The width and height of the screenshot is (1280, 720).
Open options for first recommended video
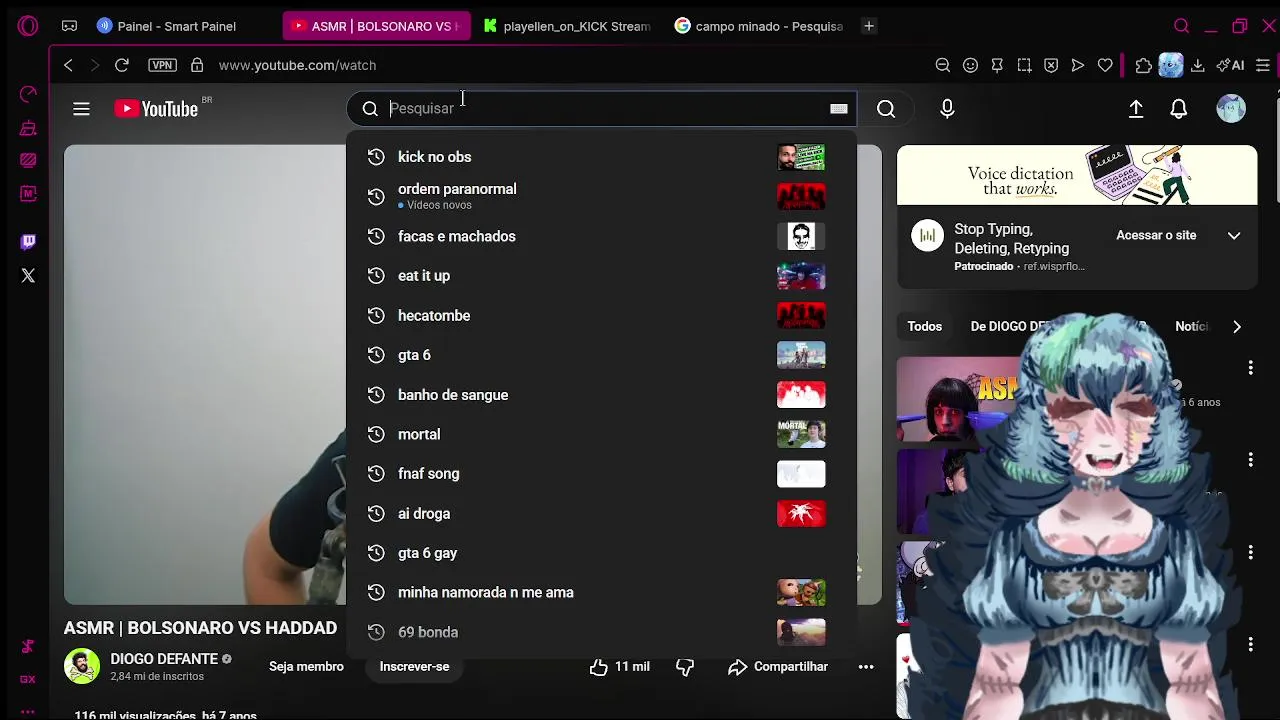(1250, 368)
